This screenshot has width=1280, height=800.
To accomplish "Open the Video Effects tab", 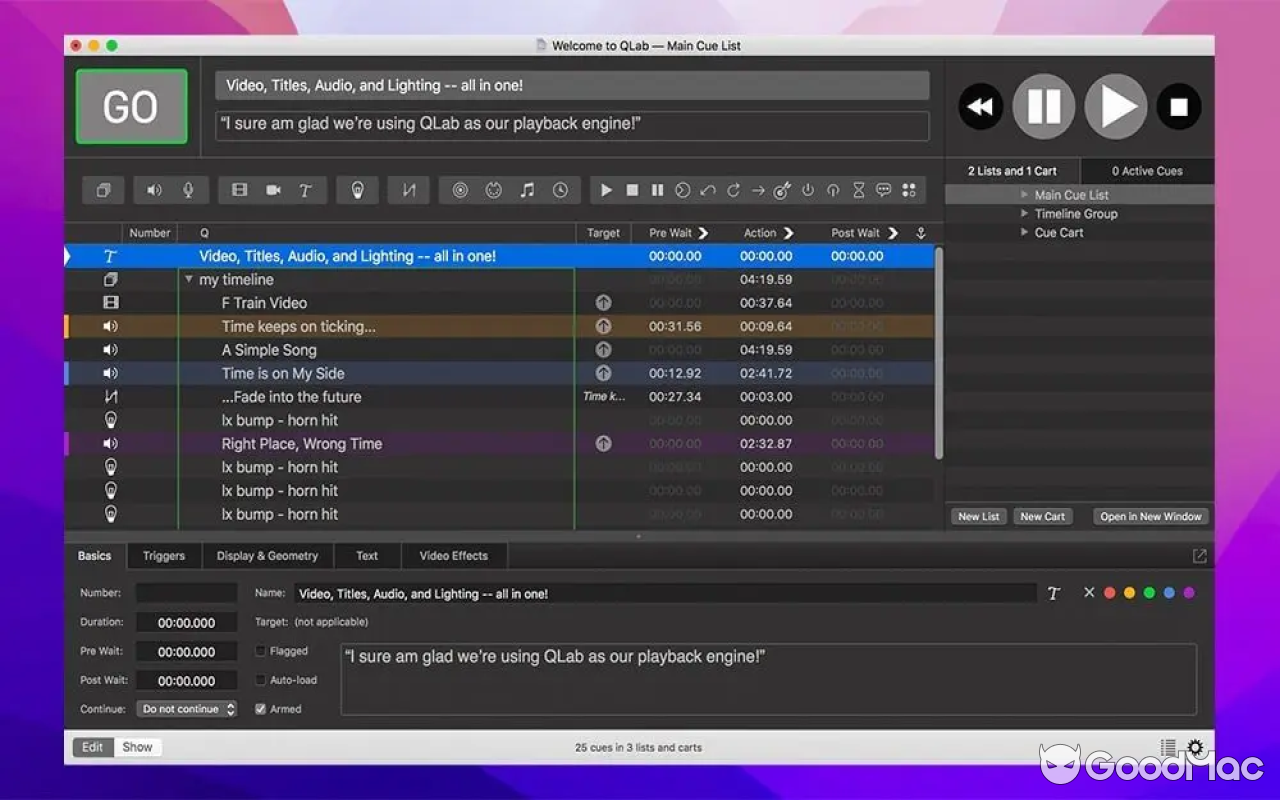I will tap(454, 555).
